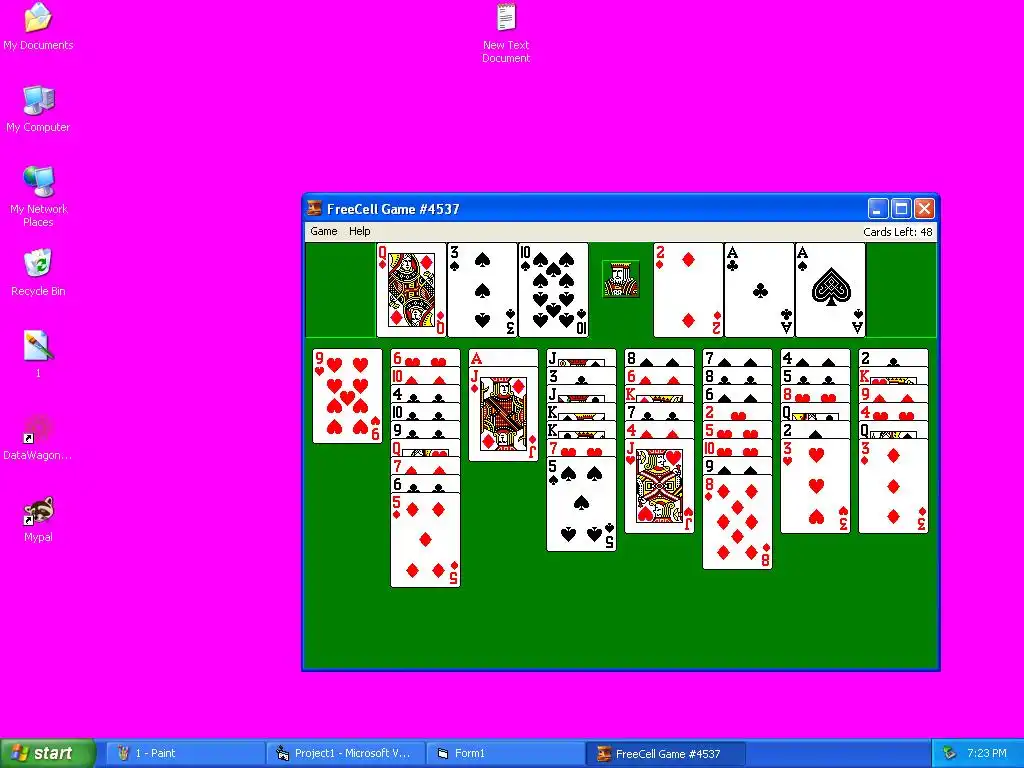Screen dimensions: 1024x768
Task: Click the 7 of clubs strip in column five
Action: pos(660,412)
